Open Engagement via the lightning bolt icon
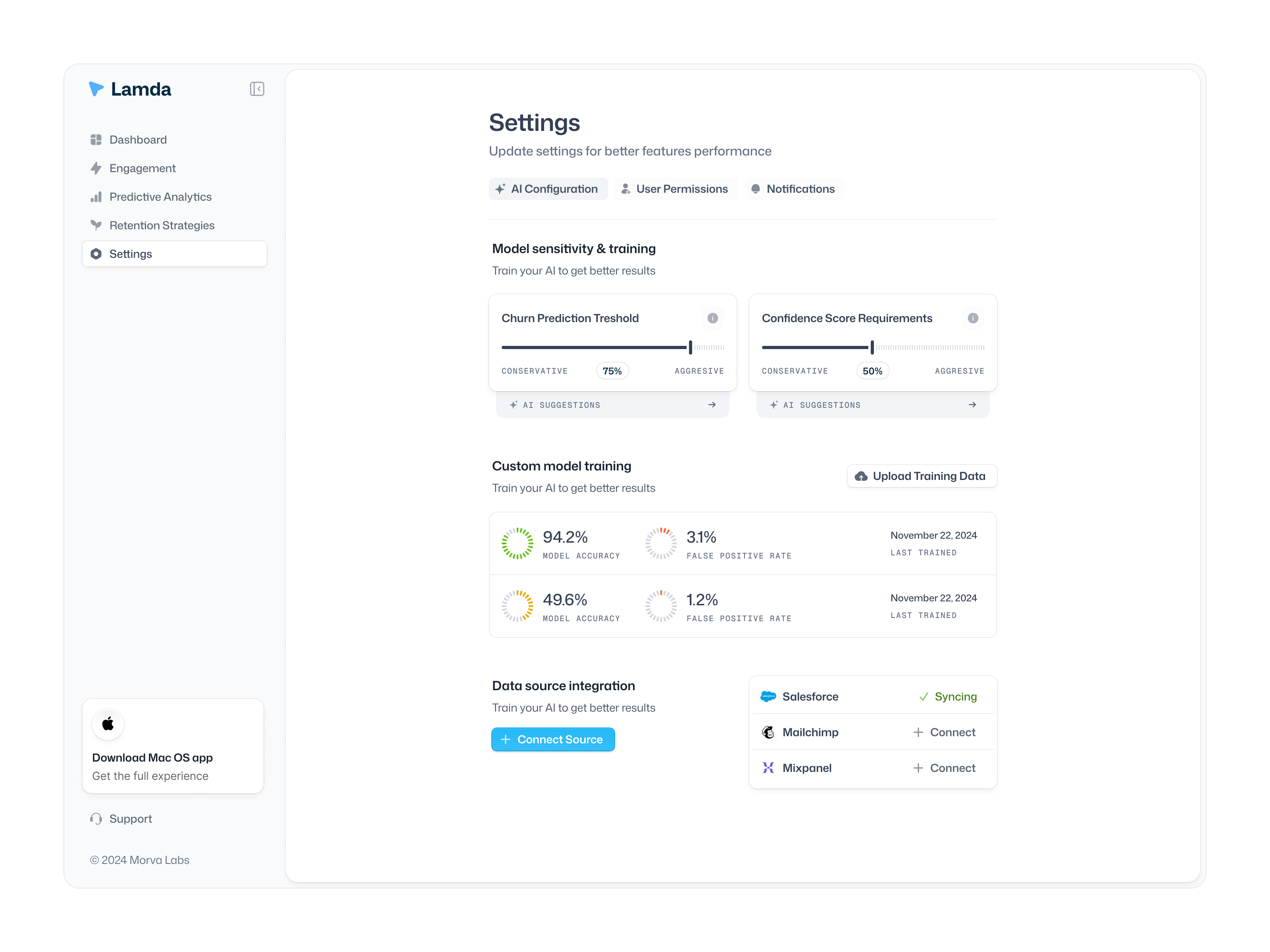The height and width of the screenshot is (952, 1270). 96,168
